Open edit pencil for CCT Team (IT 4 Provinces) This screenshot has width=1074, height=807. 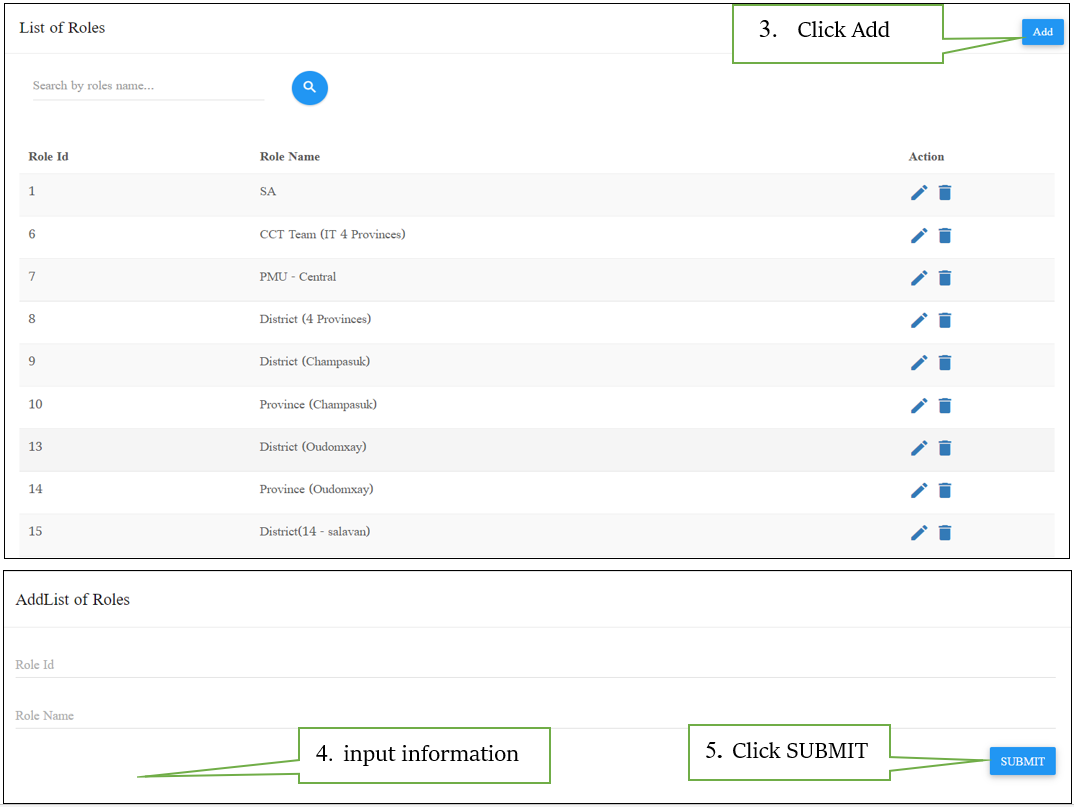(x=919, y=235)
